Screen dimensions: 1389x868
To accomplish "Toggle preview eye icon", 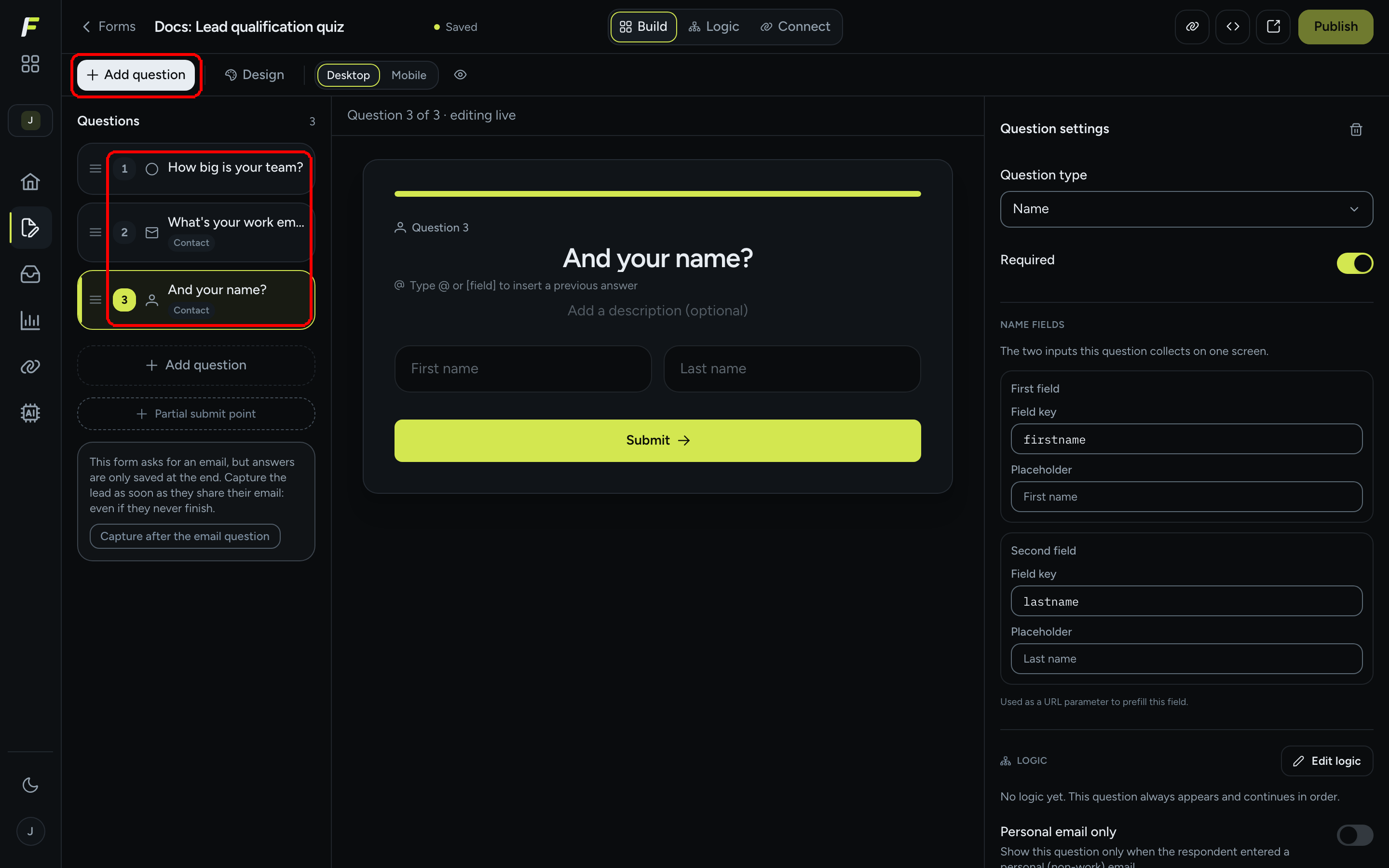I will pyautogui.click(x=460, y=75).
